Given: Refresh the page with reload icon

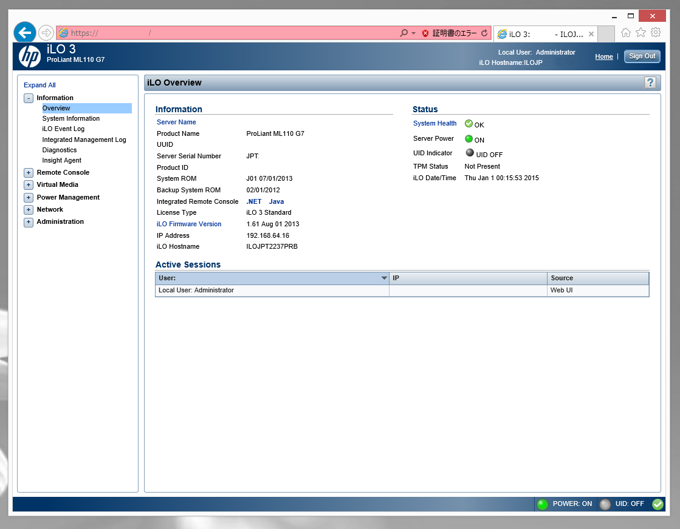Looking at the screenshot, I should click(484, 33).
